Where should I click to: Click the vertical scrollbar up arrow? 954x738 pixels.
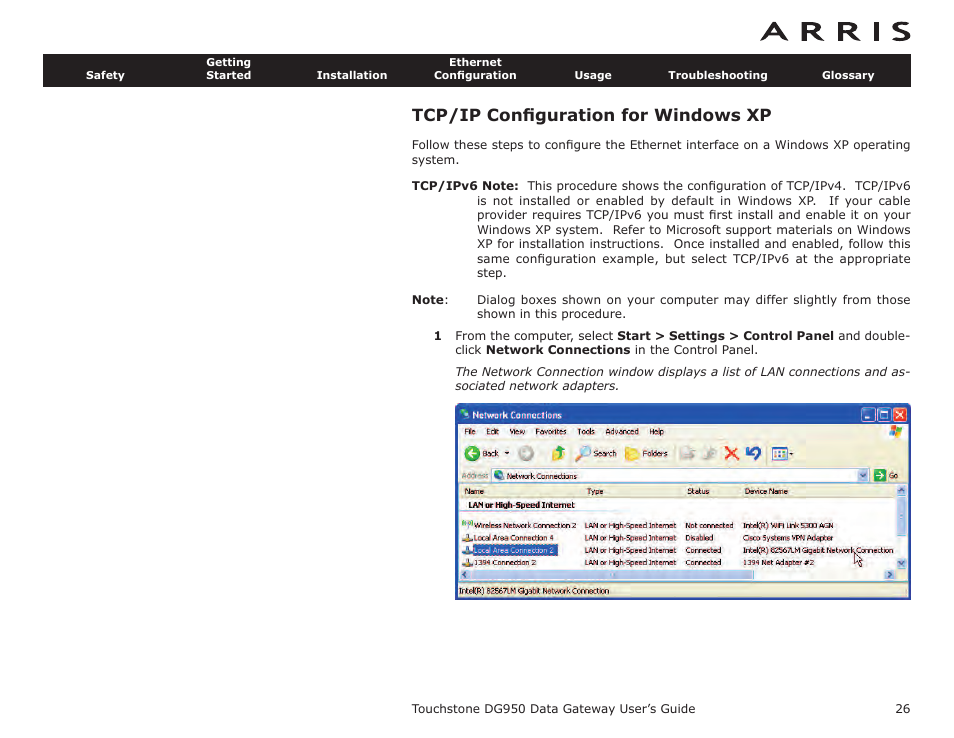(x=901, y=490)
